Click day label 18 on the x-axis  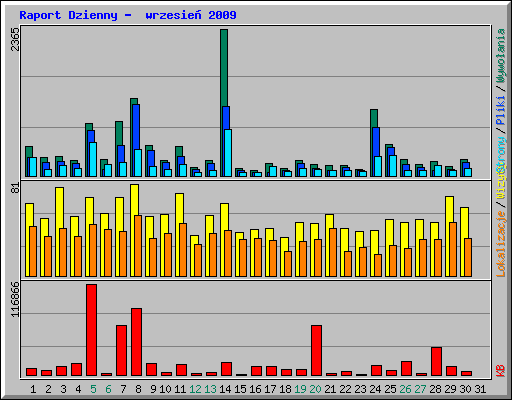pos(285,389)
